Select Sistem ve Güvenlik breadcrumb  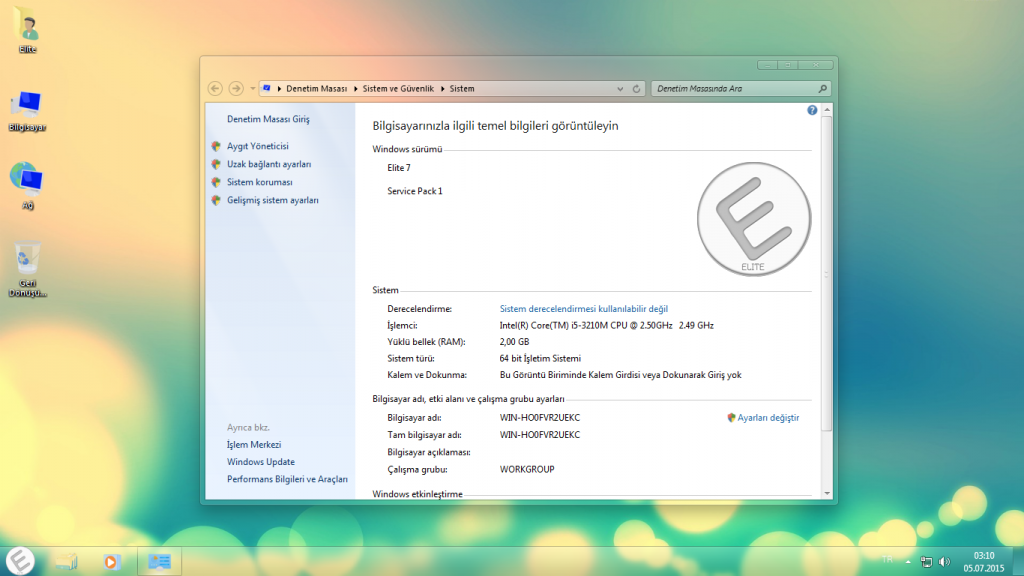click(398, 89)
